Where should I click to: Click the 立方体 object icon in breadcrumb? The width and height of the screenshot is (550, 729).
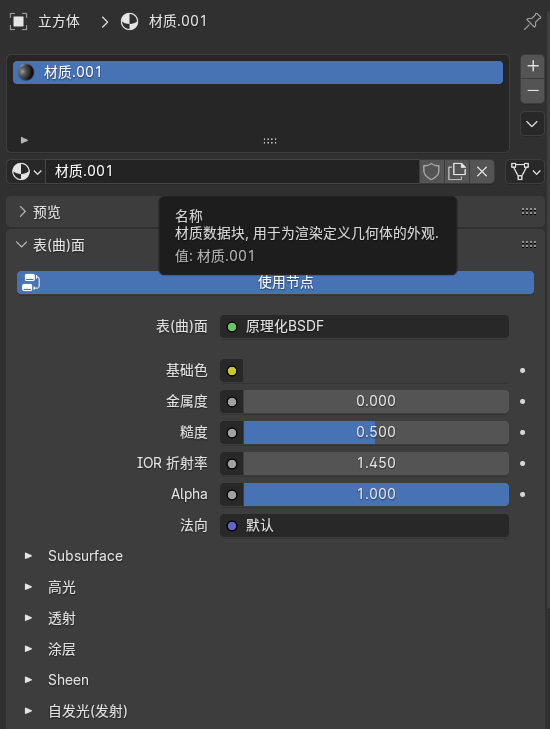pos(19,21)
